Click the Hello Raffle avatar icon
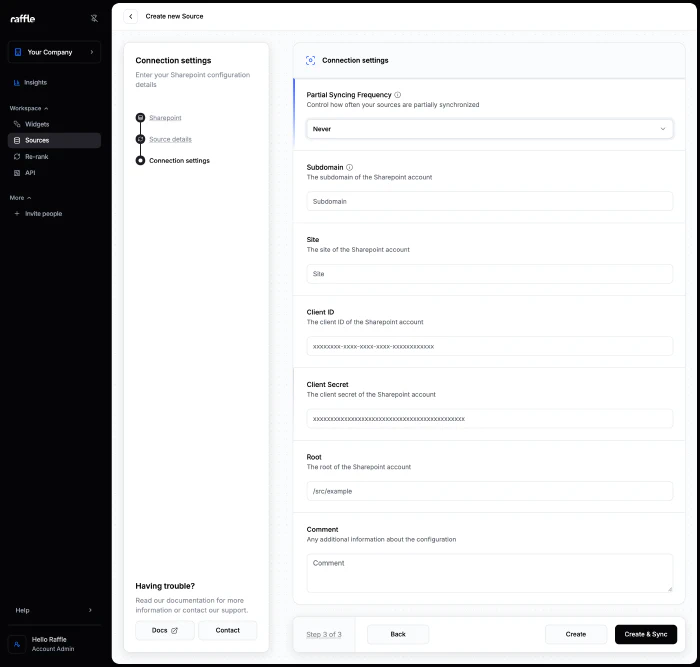Image resolution: width=700 pixels, height=667 pixels. 17,644
